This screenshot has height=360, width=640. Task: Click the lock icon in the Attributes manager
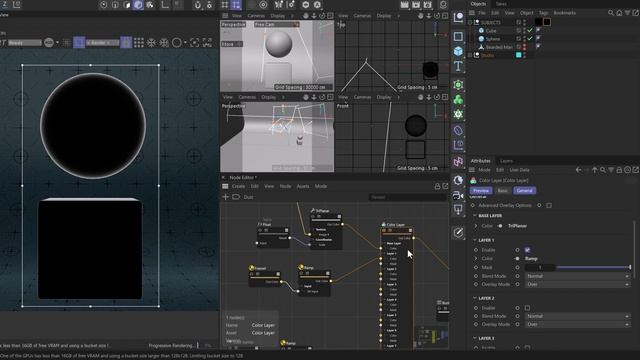pos(619,170)
